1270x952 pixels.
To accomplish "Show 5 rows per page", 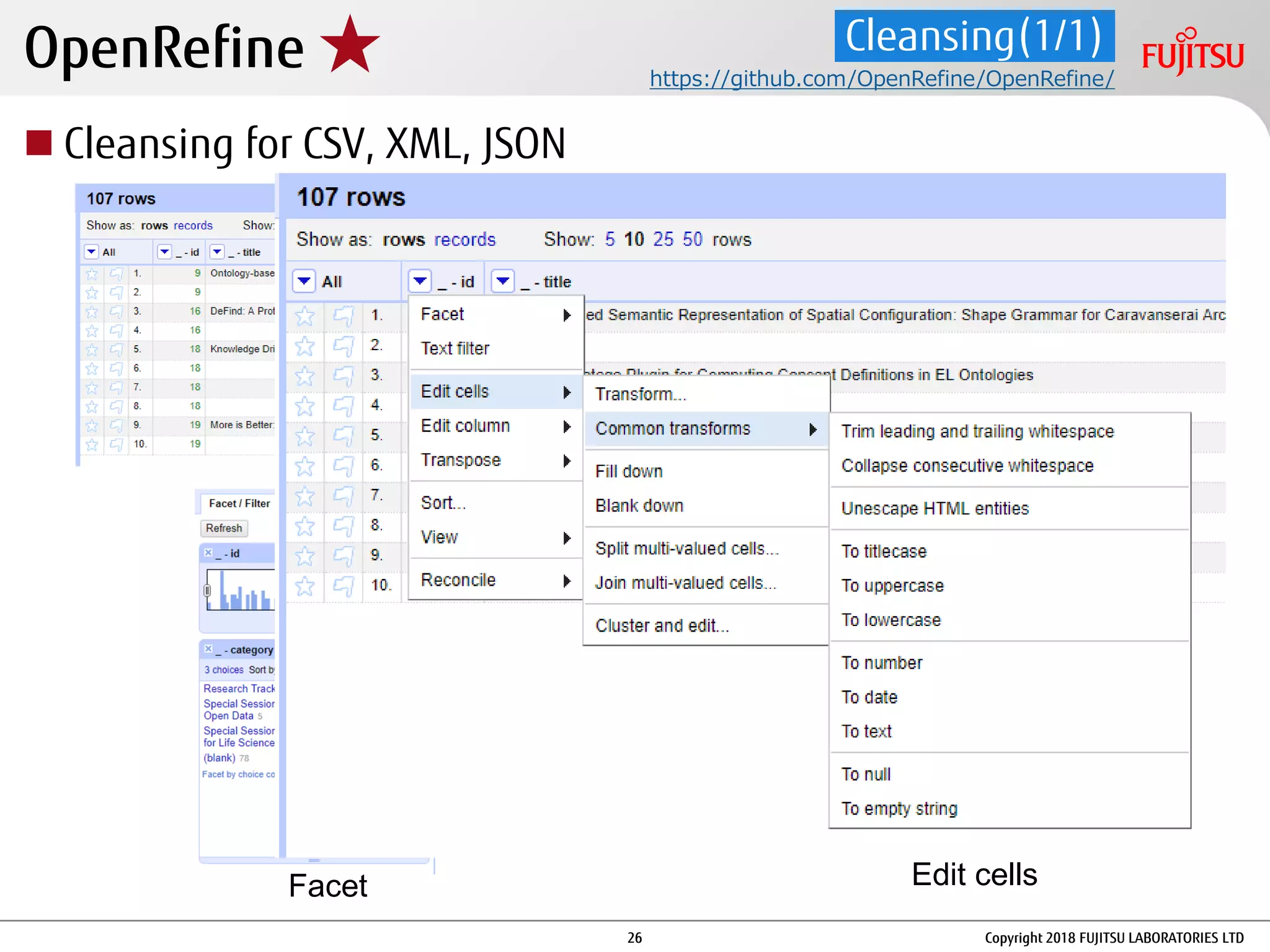I will tap(610, 239).
